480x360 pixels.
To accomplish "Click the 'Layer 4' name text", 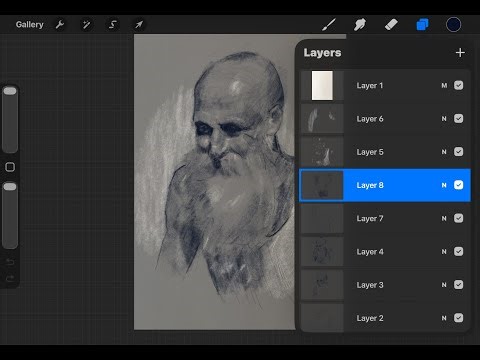I will (370, 252).
